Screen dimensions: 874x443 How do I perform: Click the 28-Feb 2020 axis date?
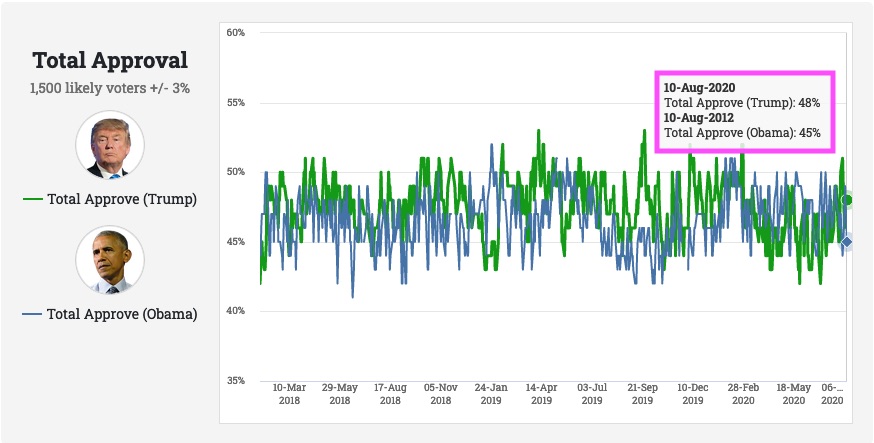[743, 394]
